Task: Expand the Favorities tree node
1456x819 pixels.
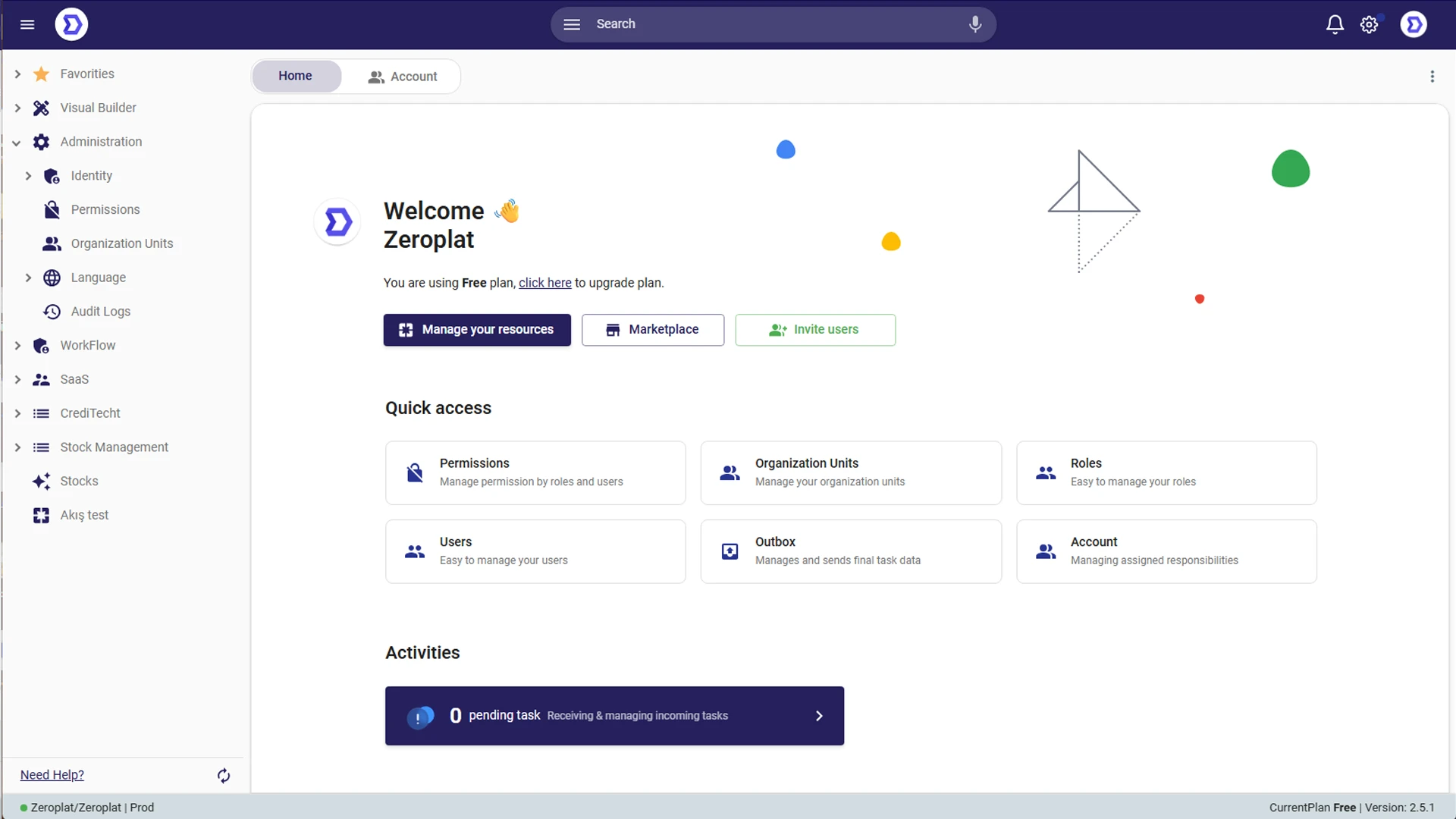Action: coord(17,74)
